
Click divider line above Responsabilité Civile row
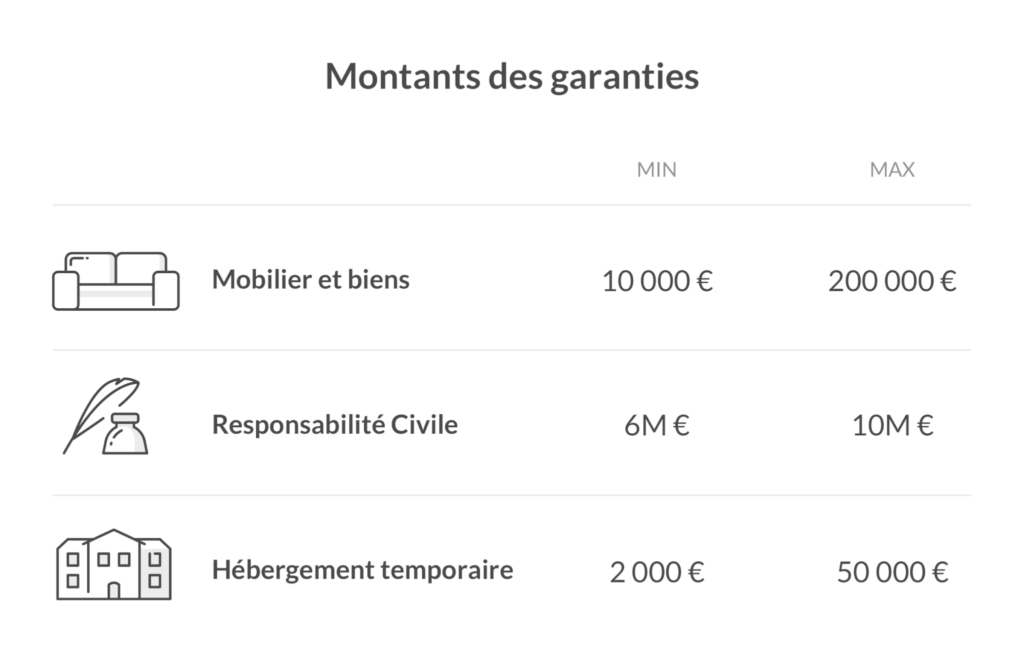tap(512, 350)
